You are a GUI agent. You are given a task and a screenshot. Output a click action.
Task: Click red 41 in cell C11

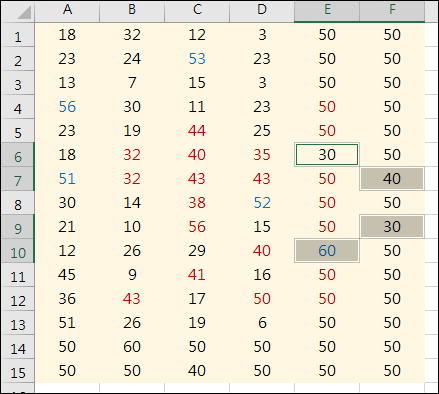tap(197, 275)
